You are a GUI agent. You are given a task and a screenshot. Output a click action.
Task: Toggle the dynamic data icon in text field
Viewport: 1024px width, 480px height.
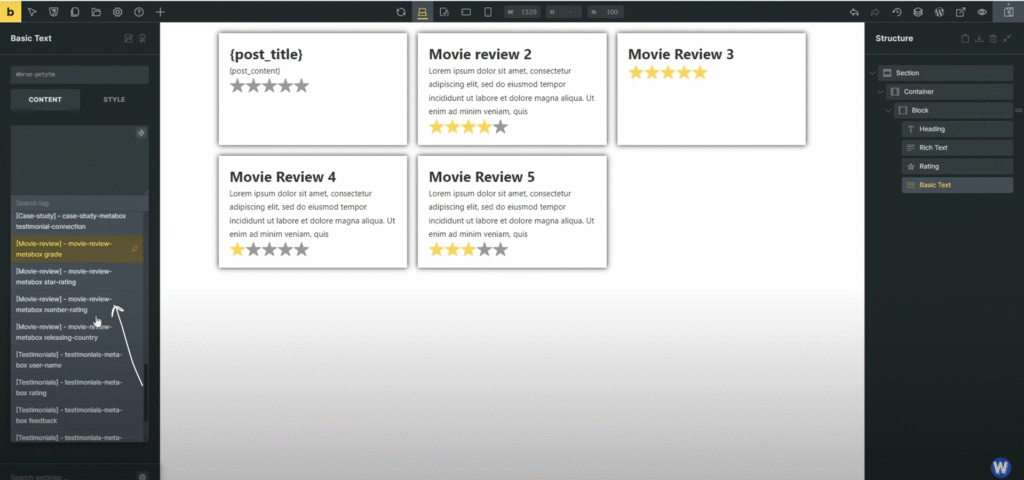coord(141,133)
